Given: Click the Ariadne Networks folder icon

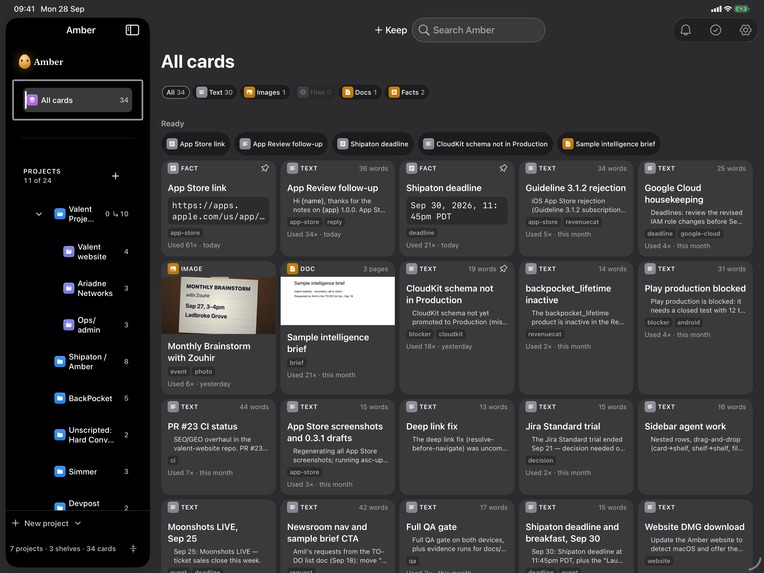Looking at the screenshot, I should [69, 288].
